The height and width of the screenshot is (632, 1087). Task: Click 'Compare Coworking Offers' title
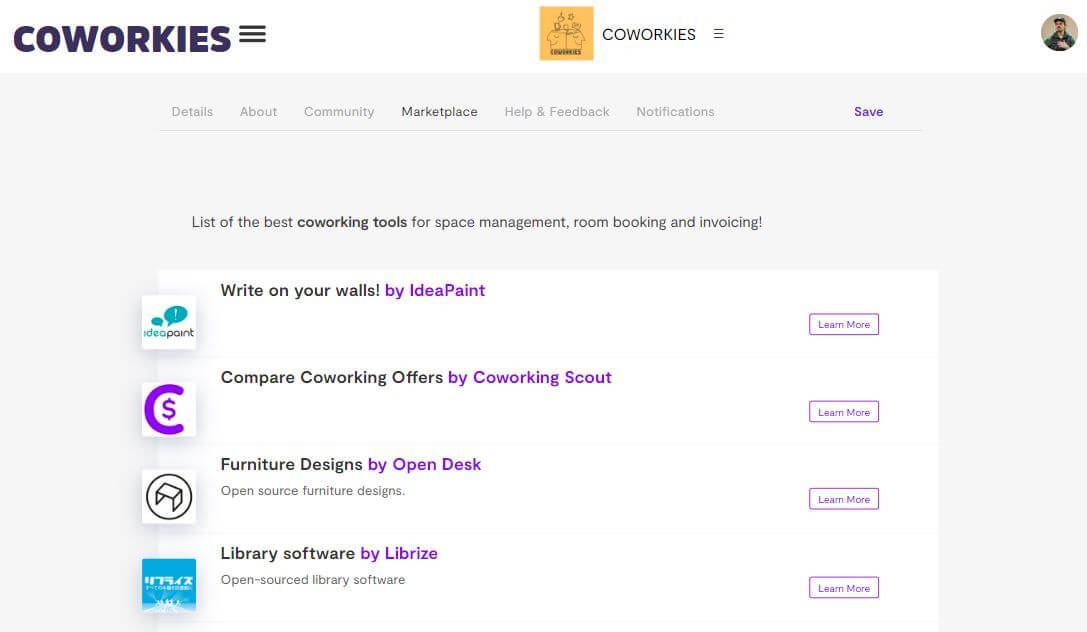[x=331, y=378]
